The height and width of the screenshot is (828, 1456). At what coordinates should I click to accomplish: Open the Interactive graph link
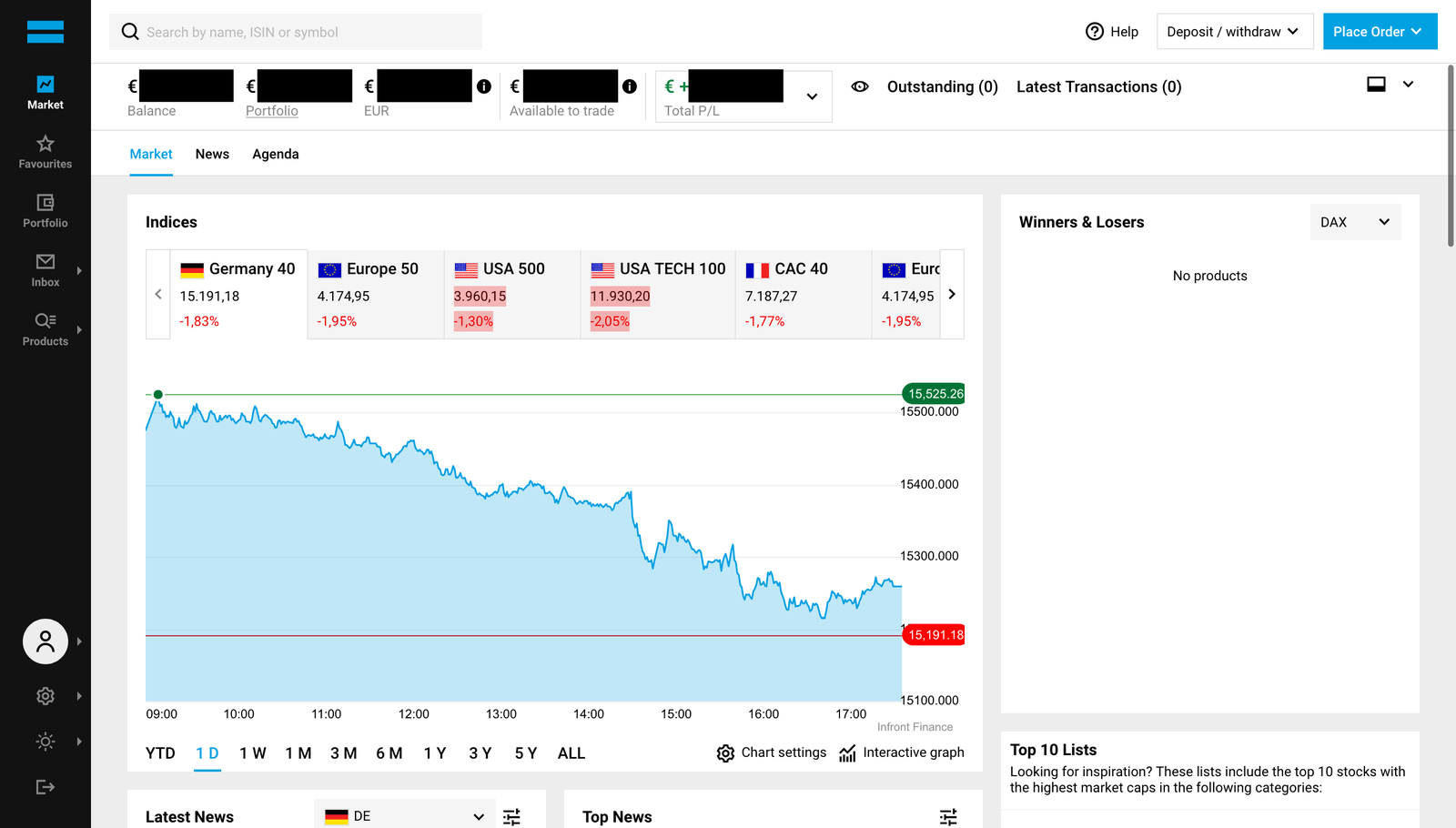902,752
